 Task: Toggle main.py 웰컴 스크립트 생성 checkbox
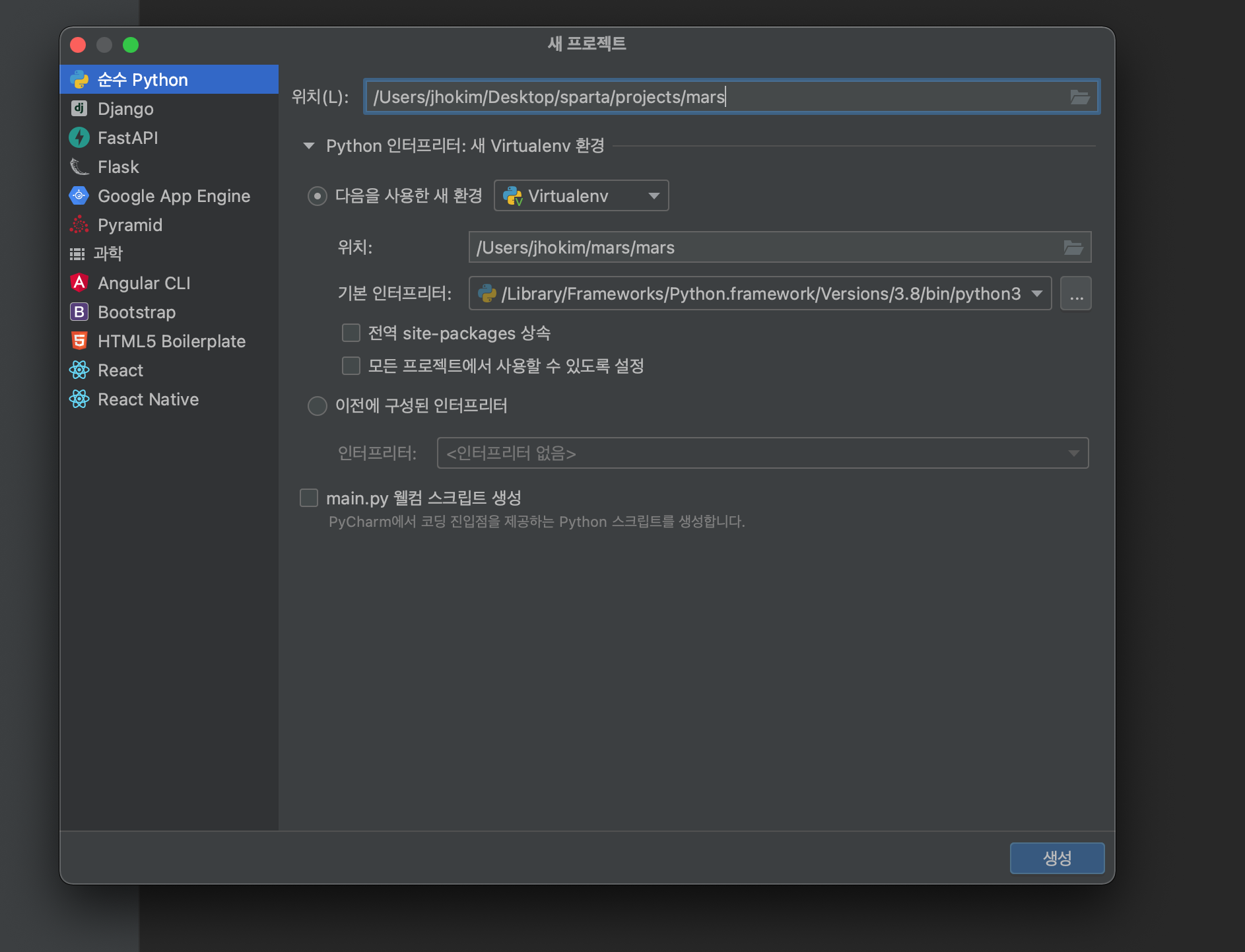[x=309, y=498]
